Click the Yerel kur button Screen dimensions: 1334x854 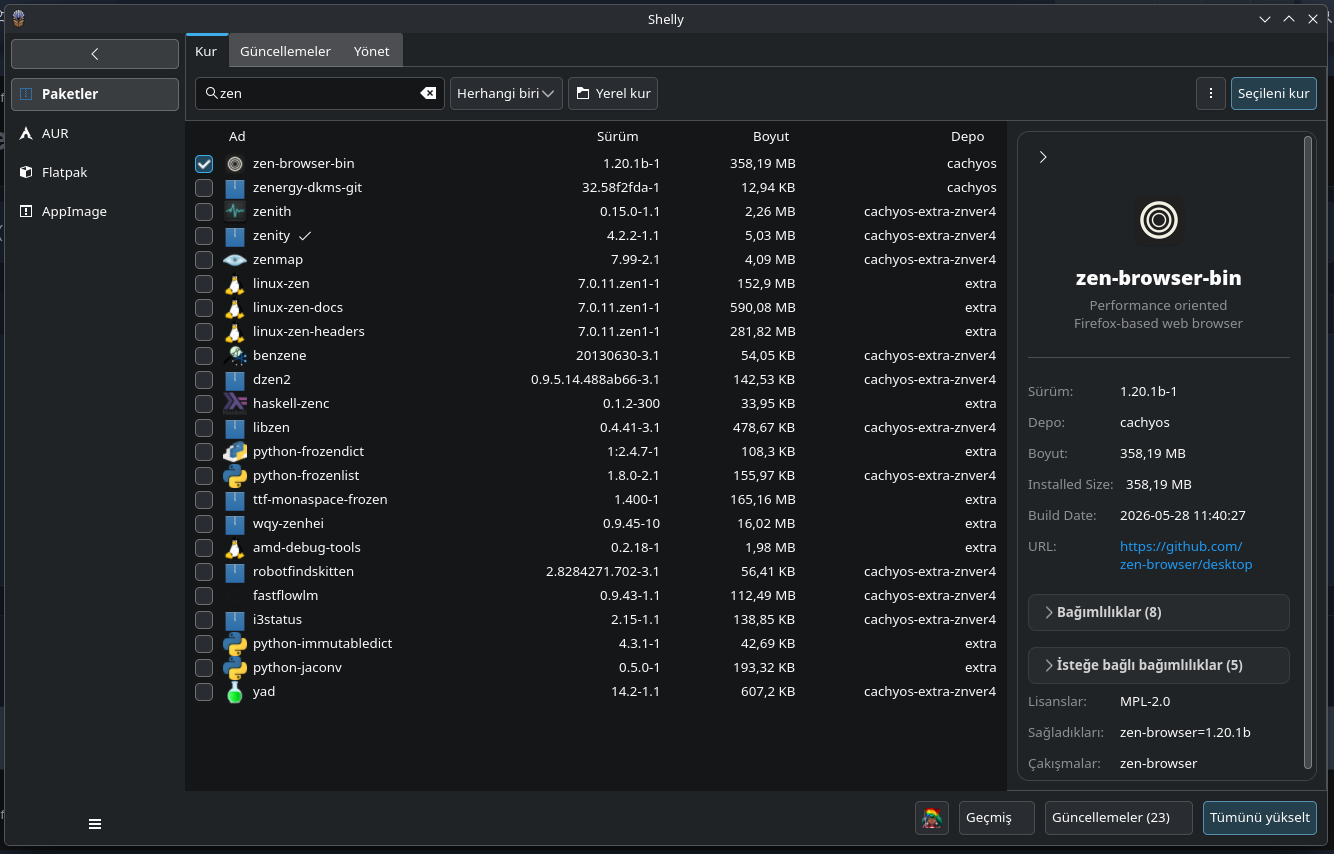tap(613, 93)
